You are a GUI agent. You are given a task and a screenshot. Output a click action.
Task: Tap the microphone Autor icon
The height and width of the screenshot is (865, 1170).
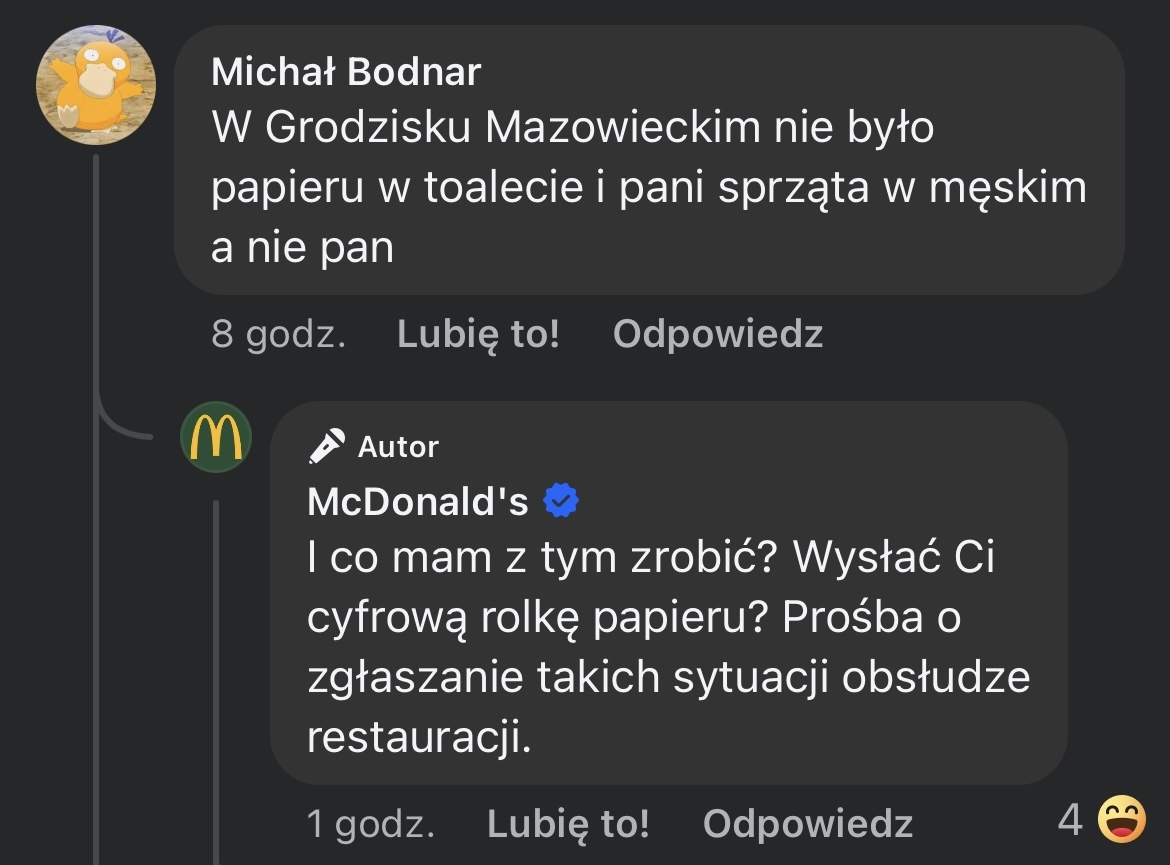pos(327,446)
